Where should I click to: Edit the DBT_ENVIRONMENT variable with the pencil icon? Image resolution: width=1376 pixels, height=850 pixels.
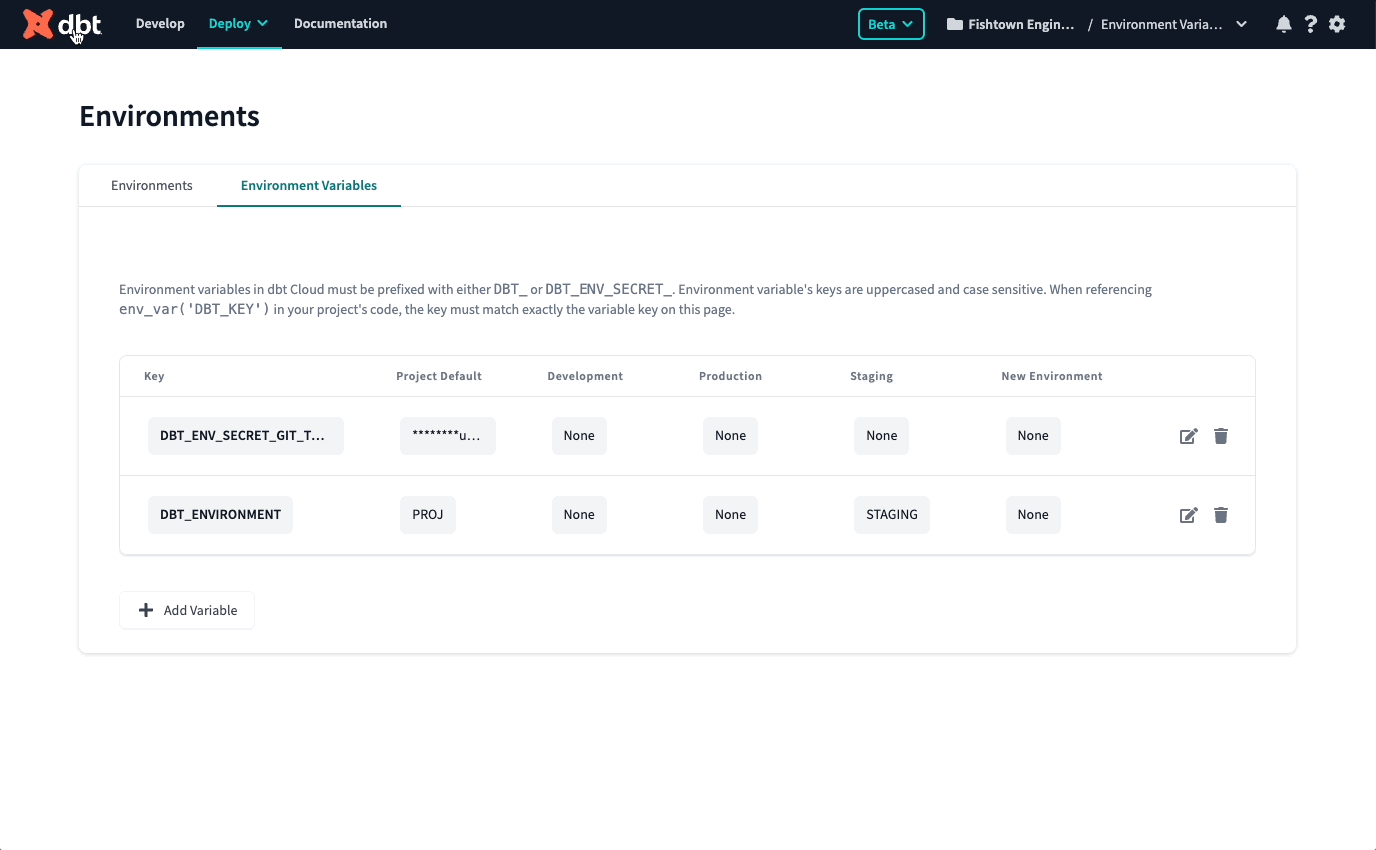tap(1188, 514)
